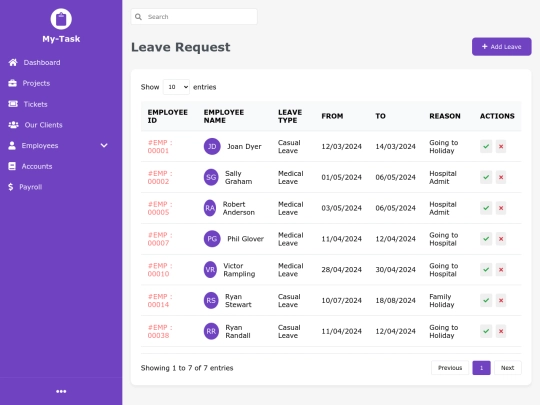Click employee ID #EMP : 00014
The height and width of the screenshot is (405, 540).
click(160, 300)
